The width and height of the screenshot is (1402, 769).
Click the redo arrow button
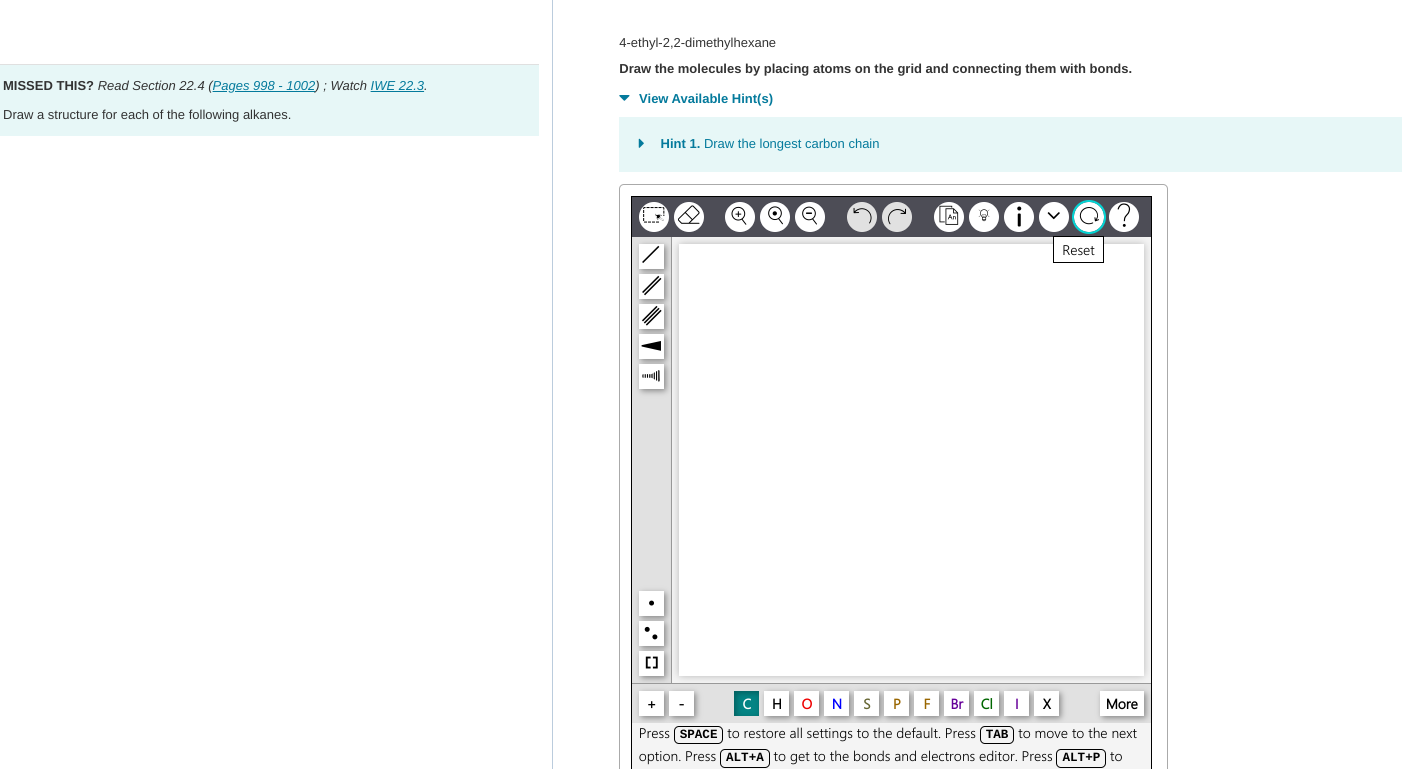(897, 216)
